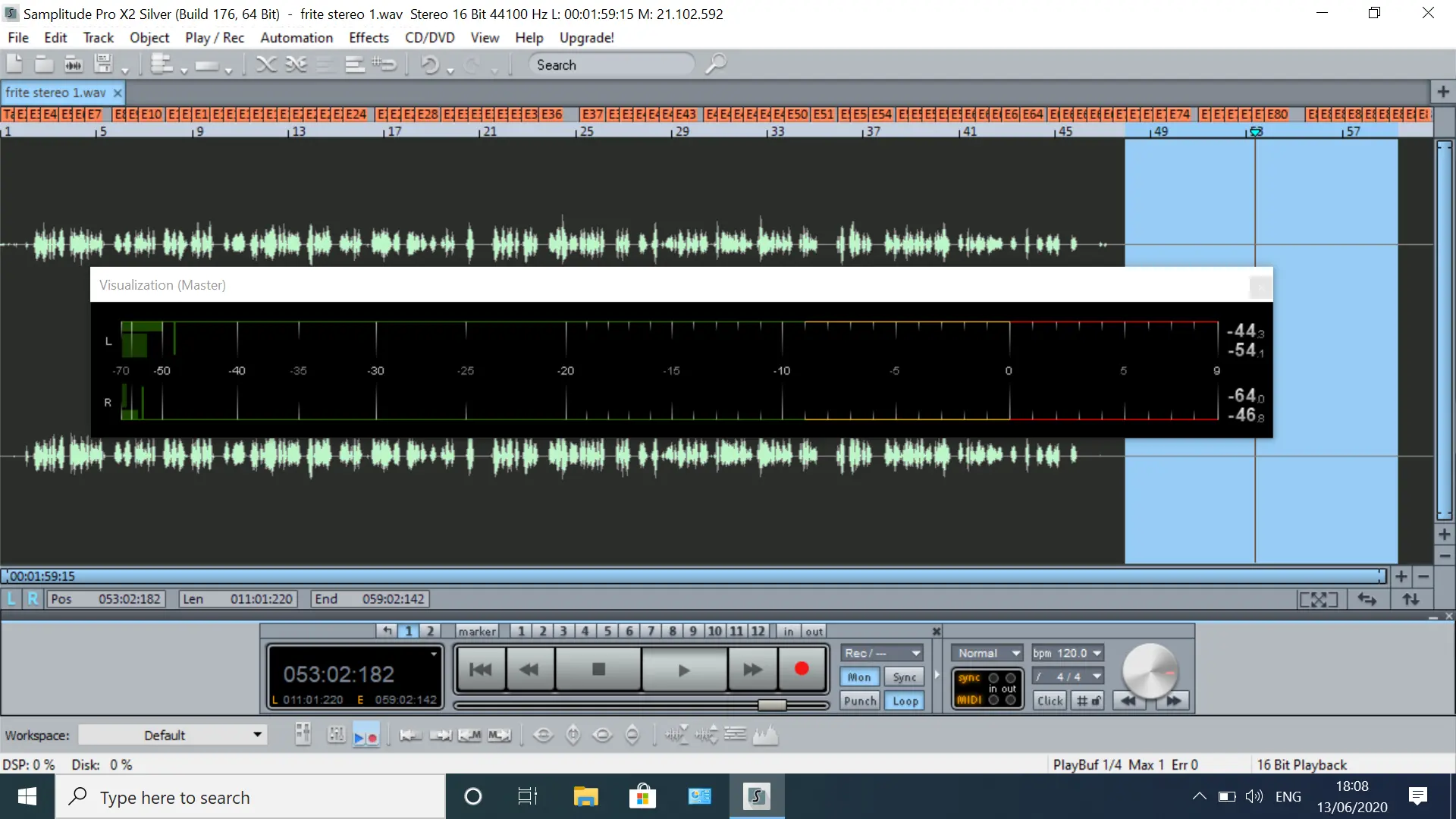Screen dimensions: 1456x819
Task: Jump to start with skip-back button
Action: 481,670
